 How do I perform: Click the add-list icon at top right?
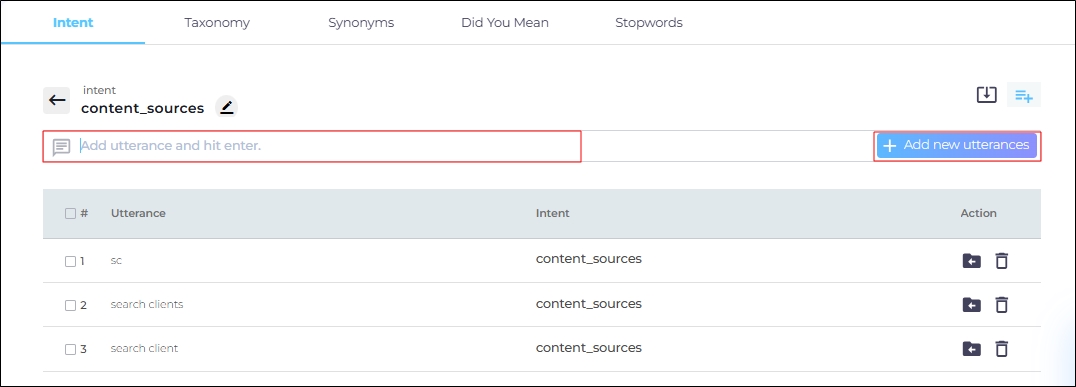[x=1024, y=95]
